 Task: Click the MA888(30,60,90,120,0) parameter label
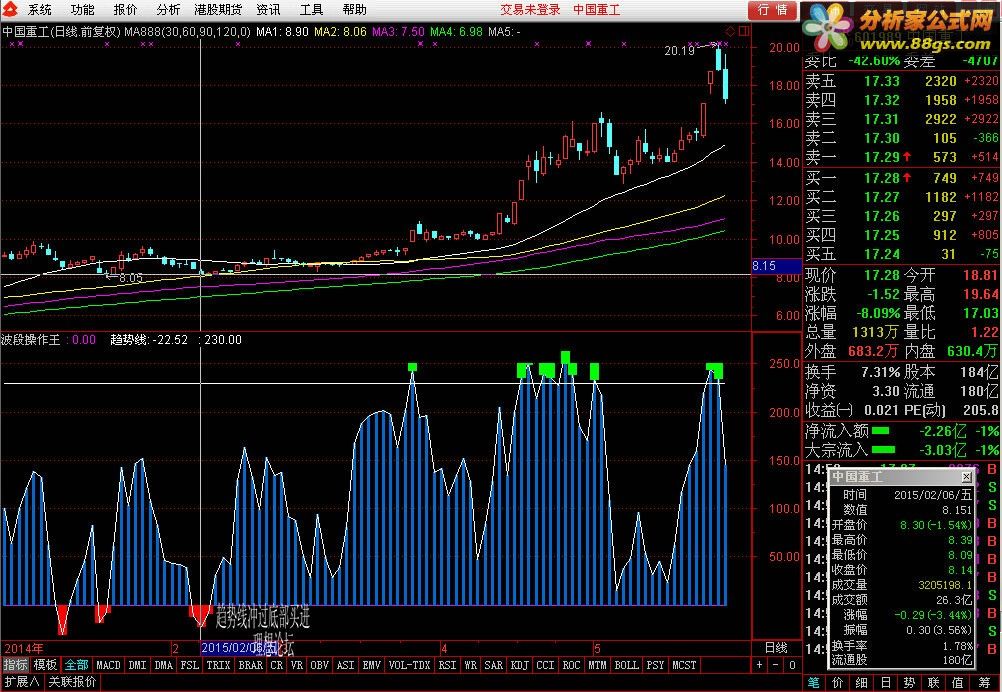coord(187,31)
